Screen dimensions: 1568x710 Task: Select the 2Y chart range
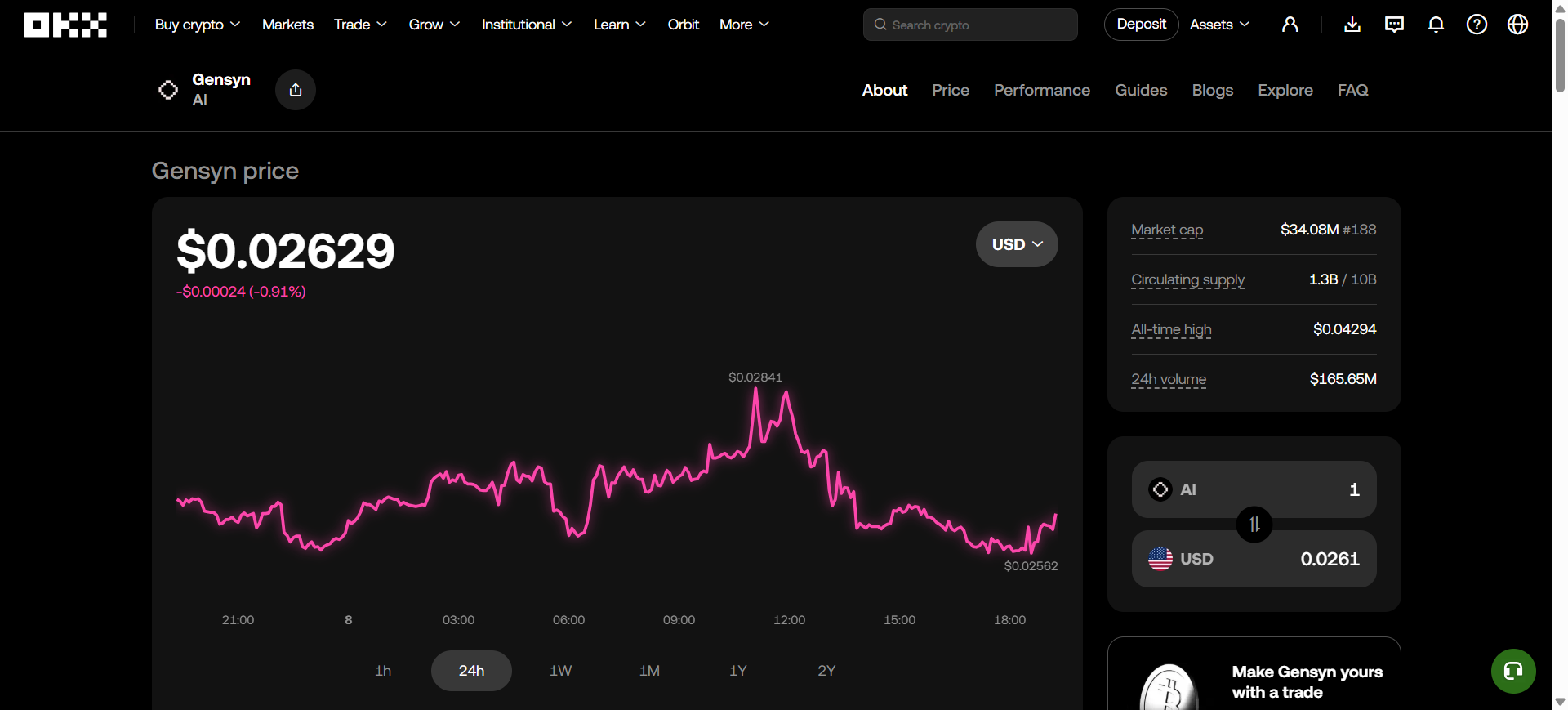pos(826,671)
